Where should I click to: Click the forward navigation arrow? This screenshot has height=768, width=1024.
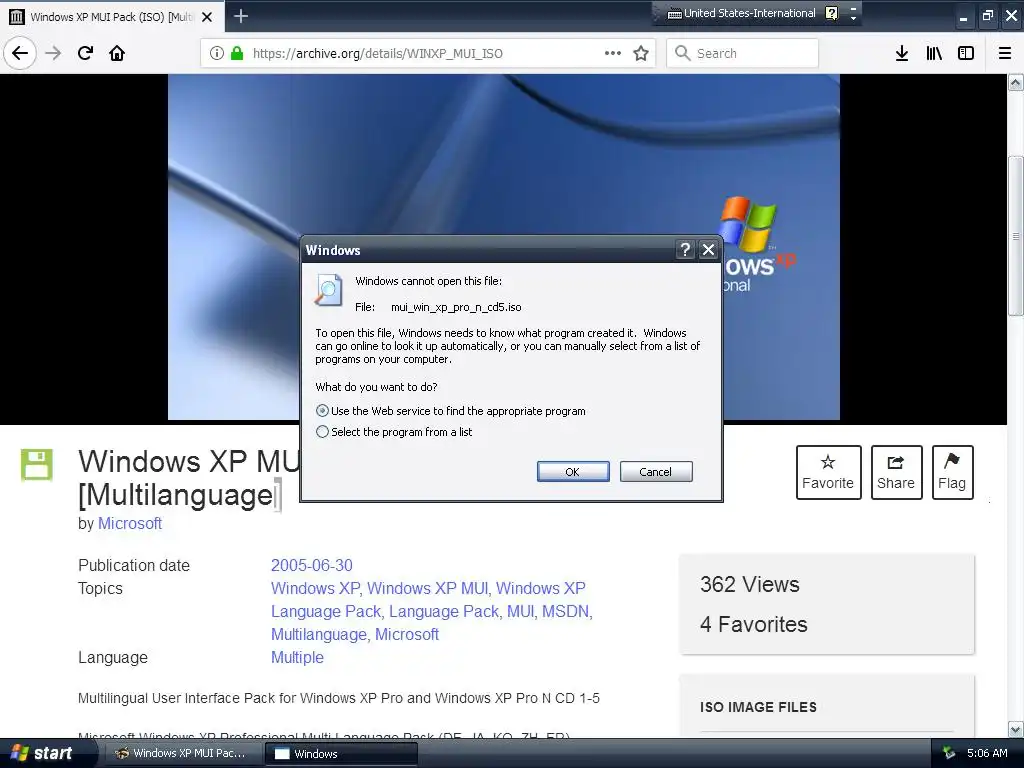click(x=53, y=53)
